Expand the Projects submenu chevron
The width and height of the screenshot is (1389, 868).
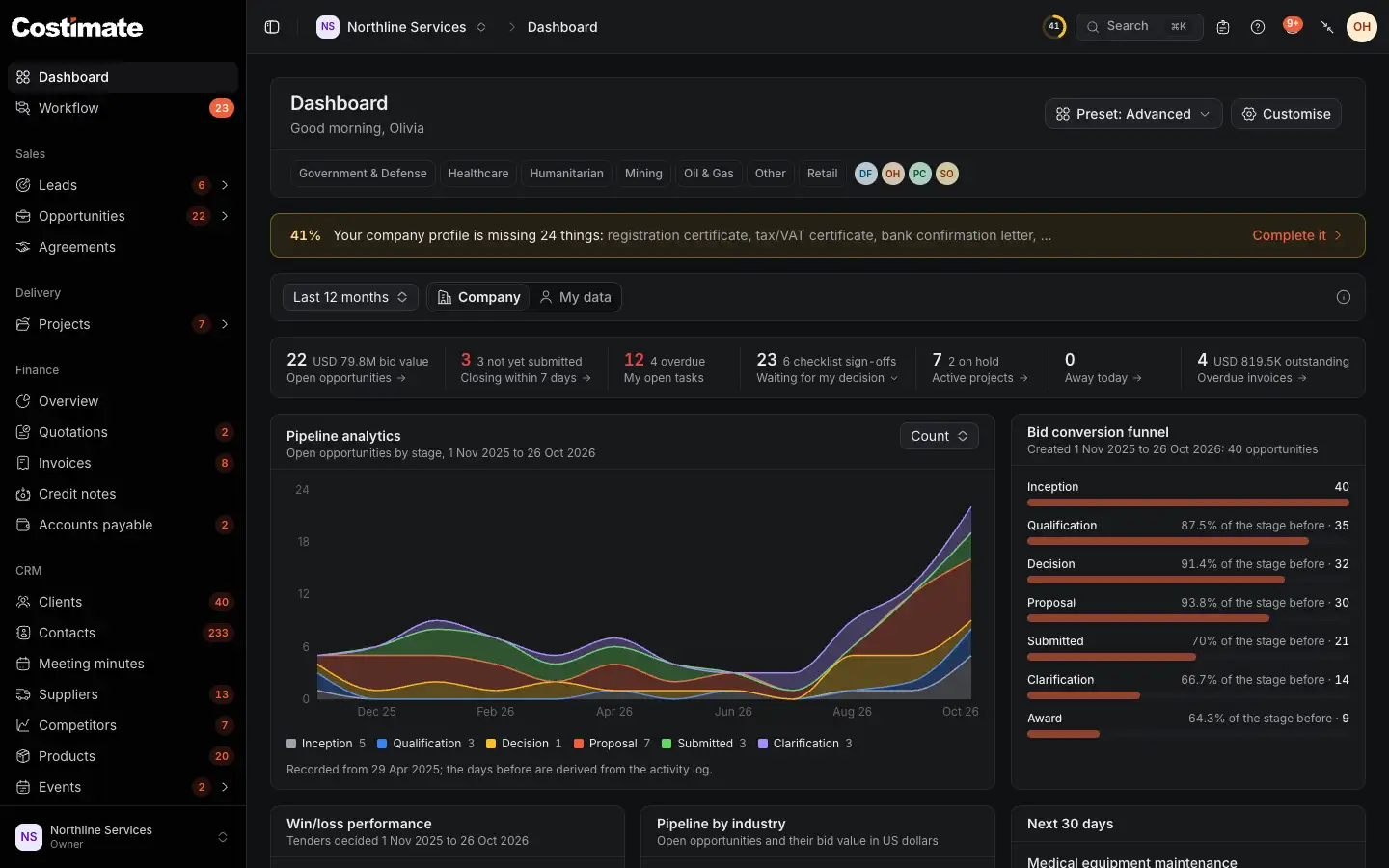coord(225,324)
